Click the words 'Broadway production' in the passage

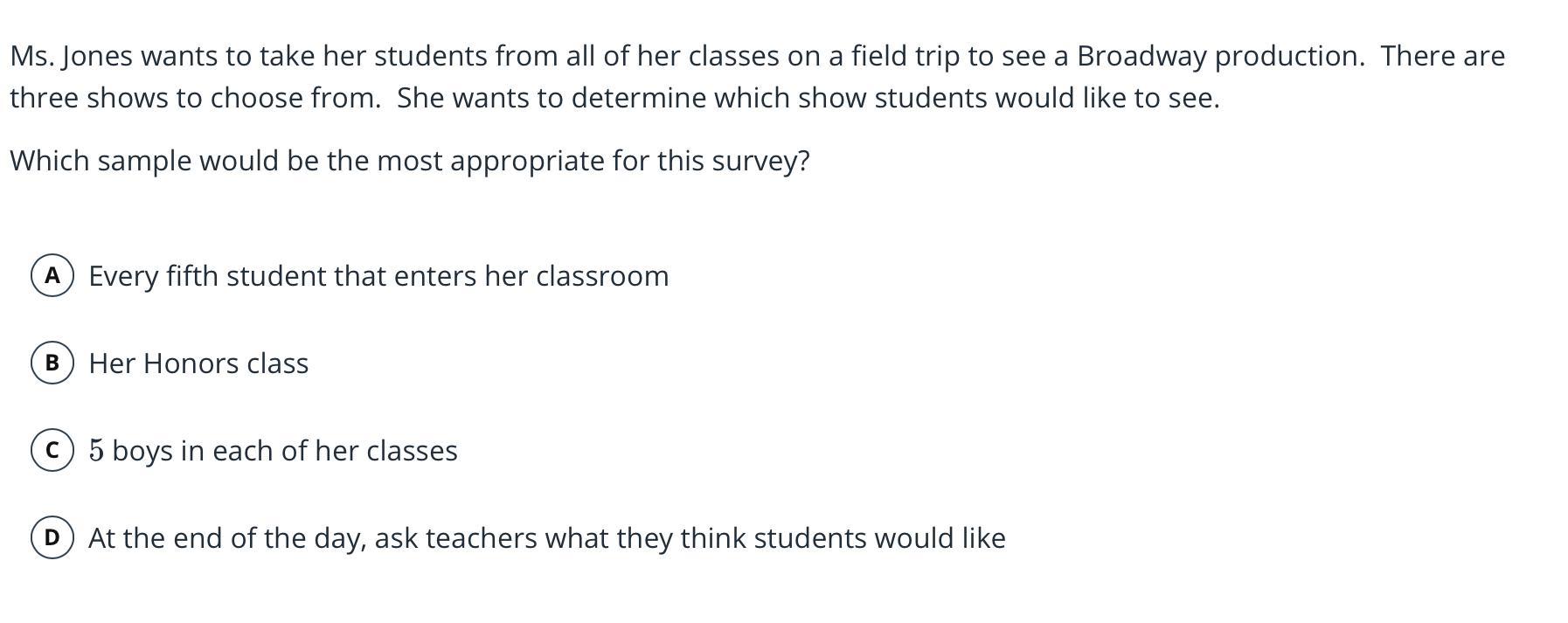(x=1220, y=56)
